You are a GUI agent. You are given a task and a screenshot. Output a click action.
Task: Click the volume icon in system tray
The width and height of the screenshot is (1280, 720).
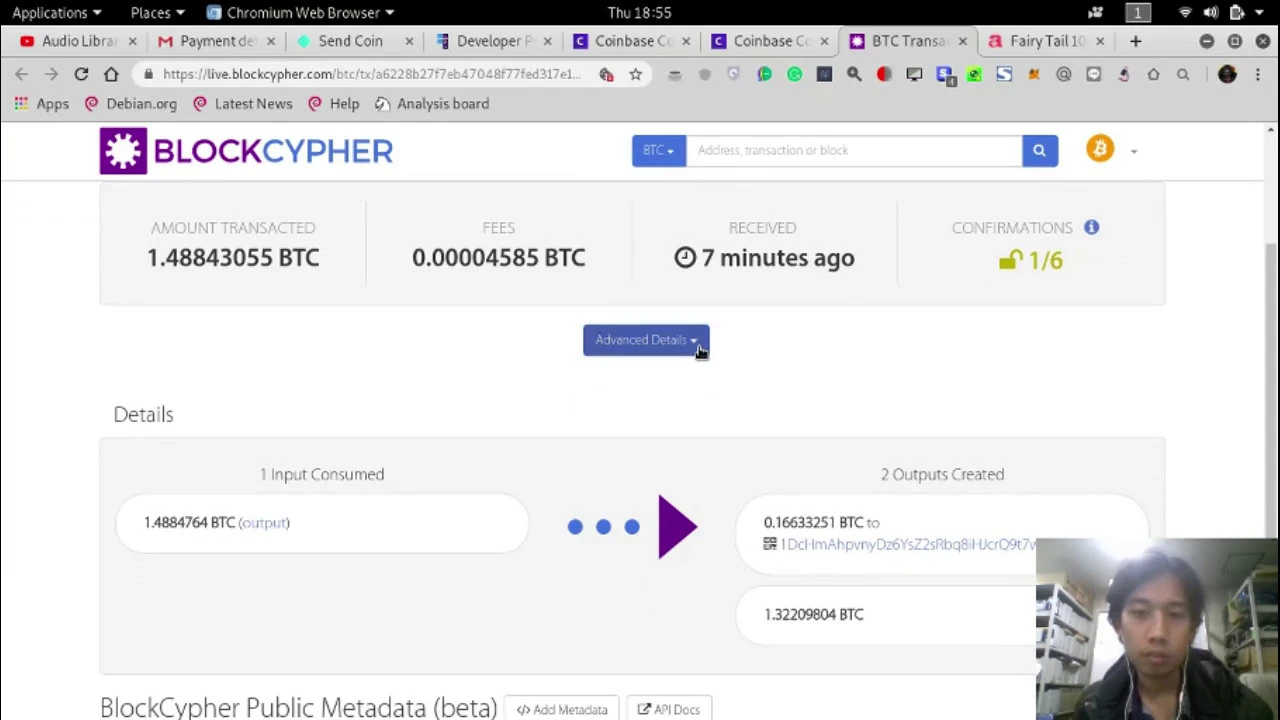point(1211,13)
